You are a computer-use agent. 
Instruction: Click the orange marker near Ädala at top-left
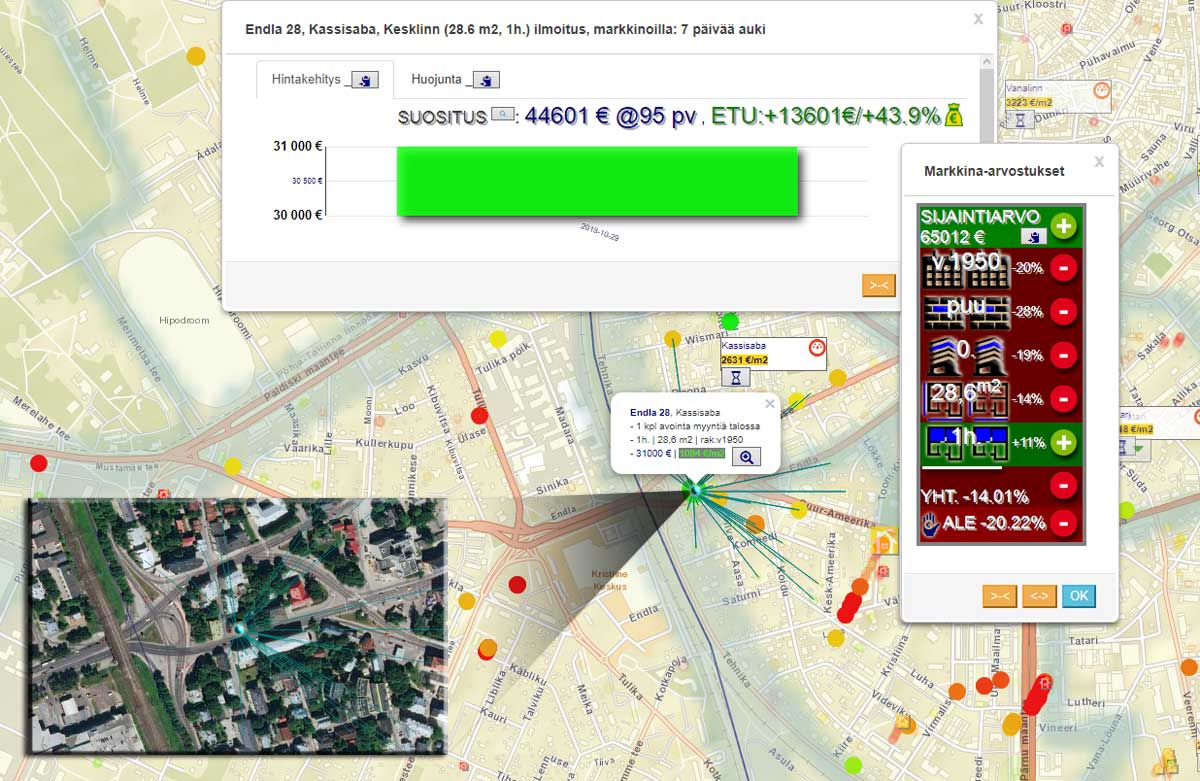click(196, 57)
